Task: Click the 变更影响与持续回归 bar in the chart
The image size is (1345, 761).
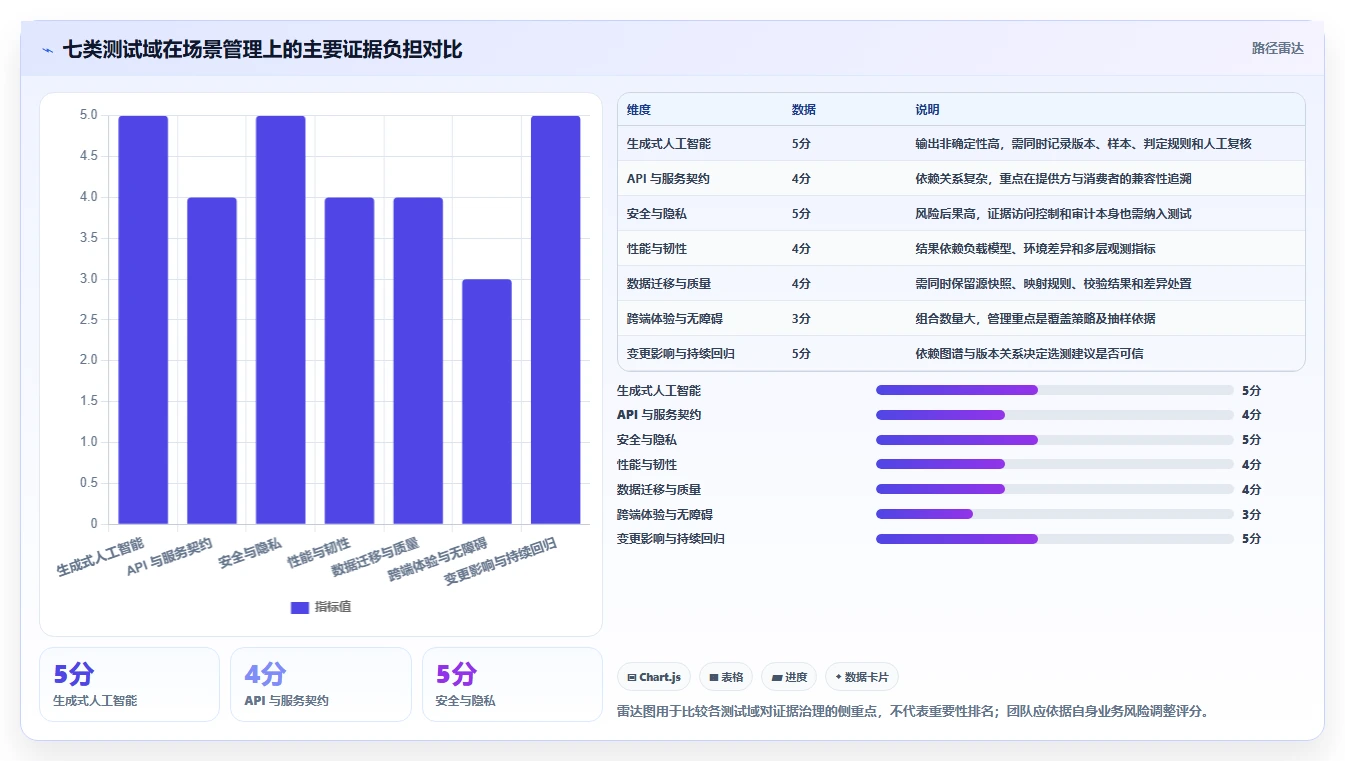Action: click(x=555, y=319)
